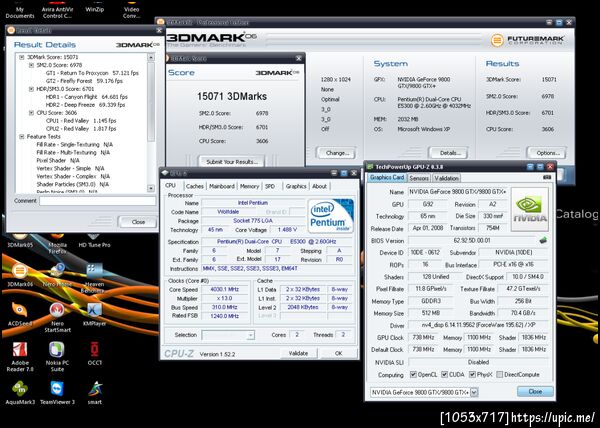Click the Intel Pentium logo in CPU-Z
The width and height of the screenshot is (600, 428).
331,215
